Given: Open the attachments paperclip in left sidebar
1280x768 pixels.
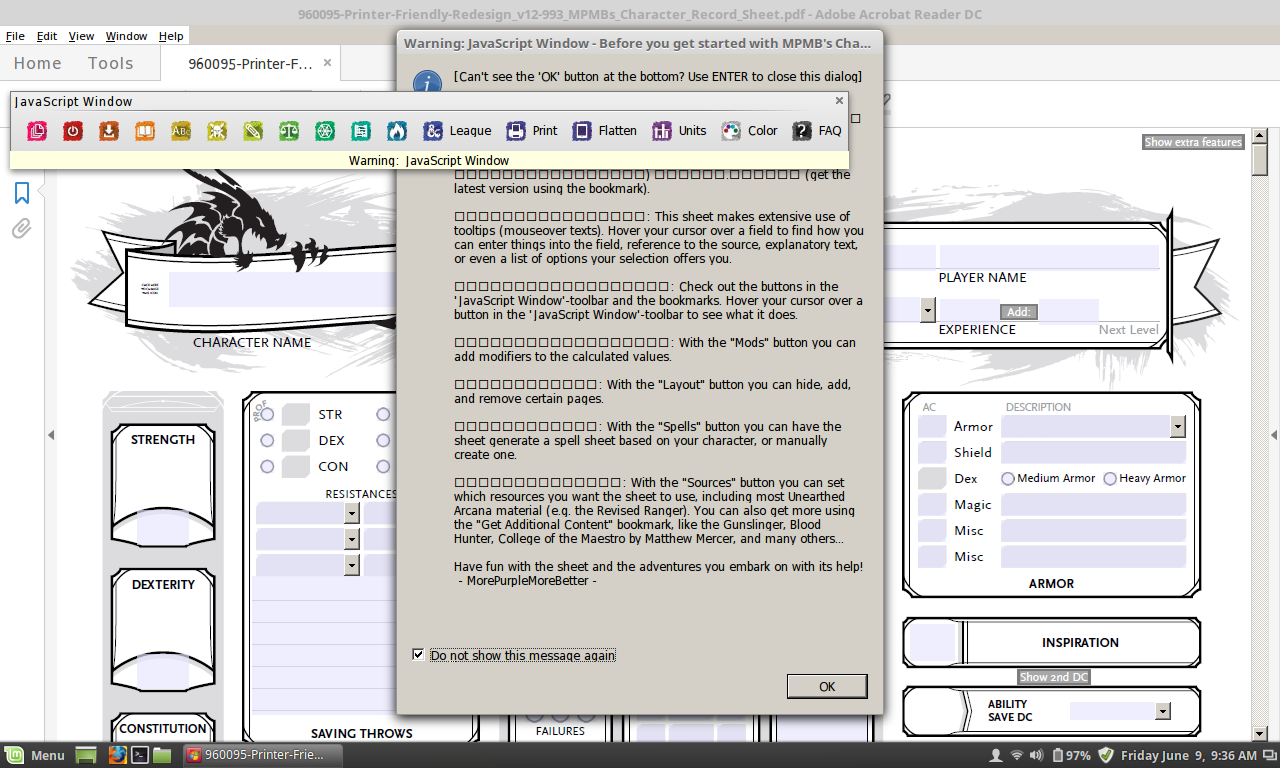Looking at the screenshot, I should 21,229.
